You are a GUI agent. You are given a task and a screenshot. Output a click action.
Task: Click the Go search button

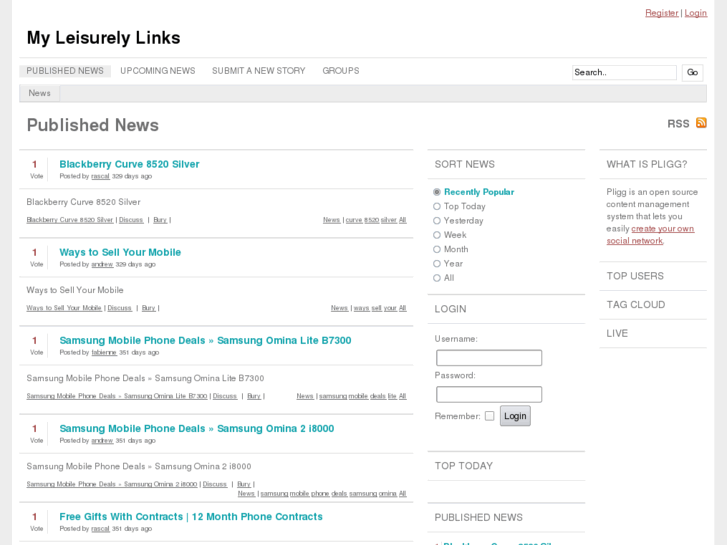pos(692,72)
